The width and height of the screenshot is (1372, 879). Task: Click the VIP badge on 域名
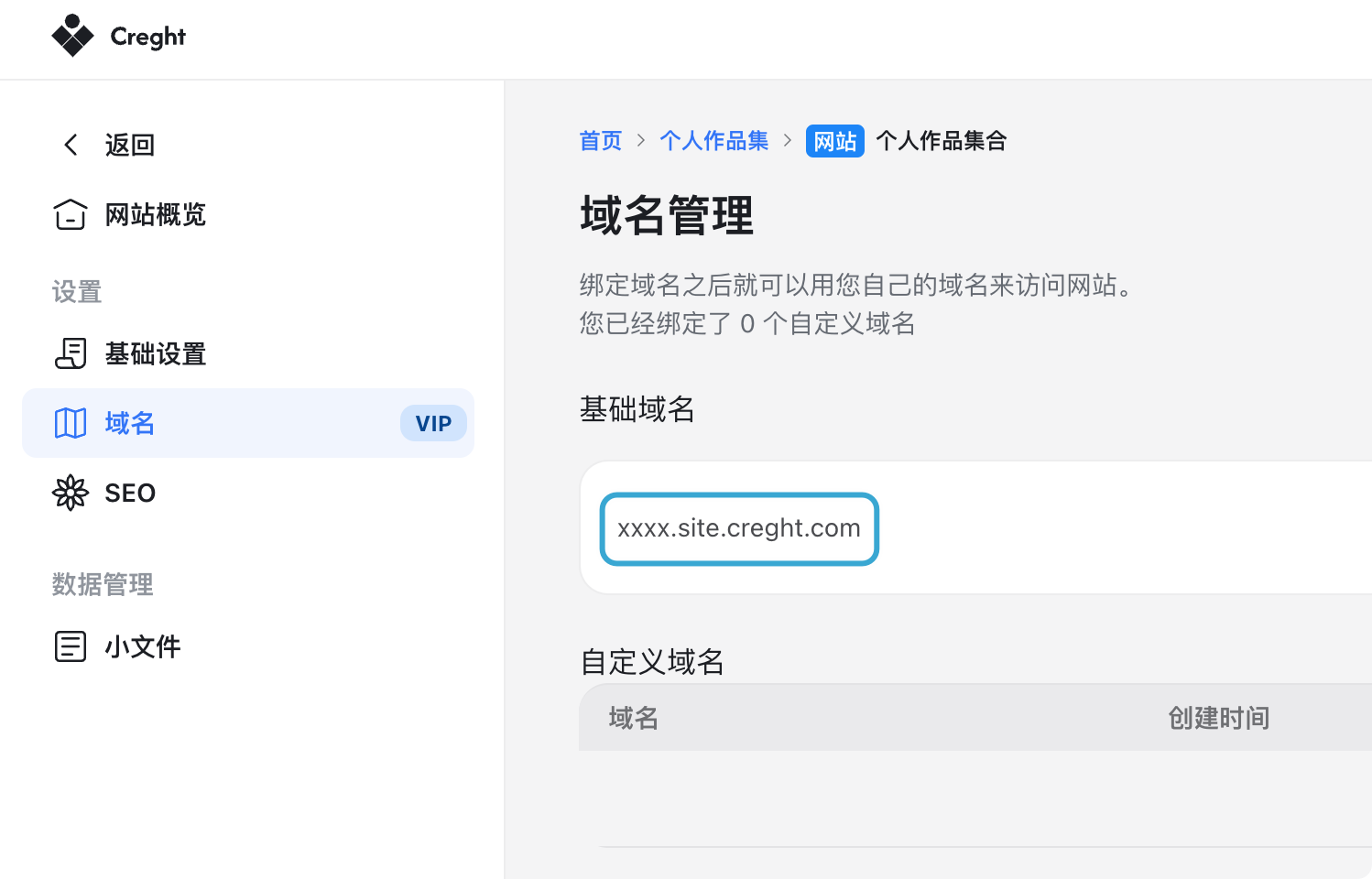tap(433, 423)
